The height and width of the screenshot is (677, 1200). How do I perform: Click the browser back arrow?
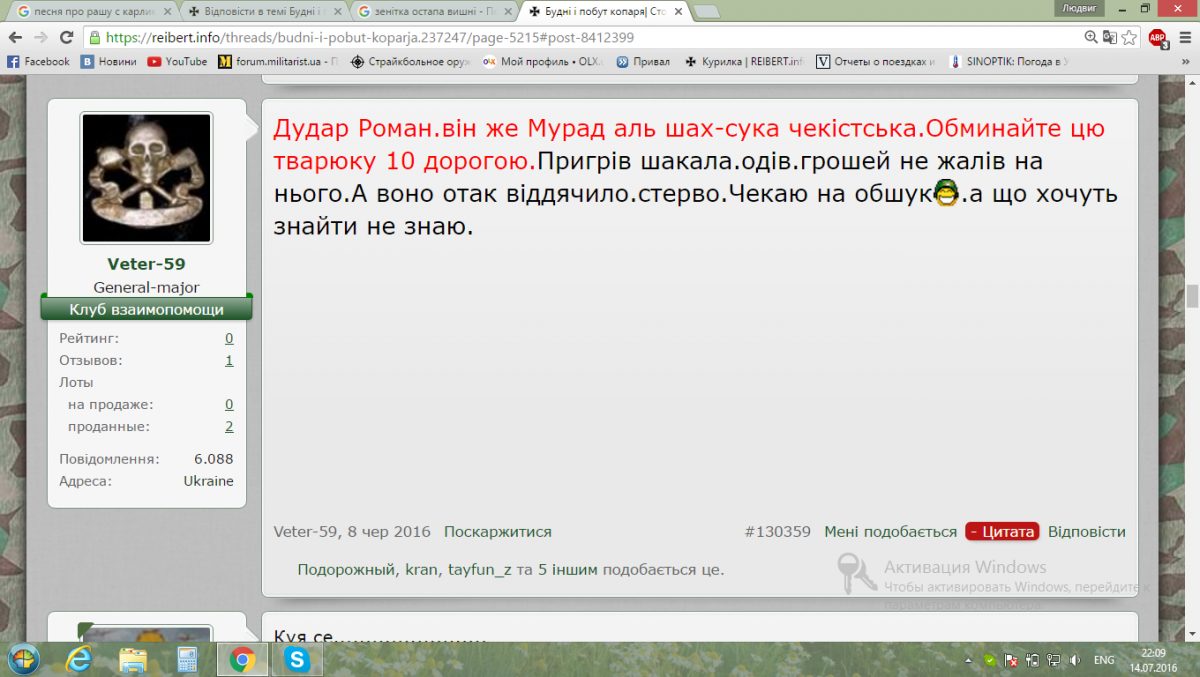(15, 37)
